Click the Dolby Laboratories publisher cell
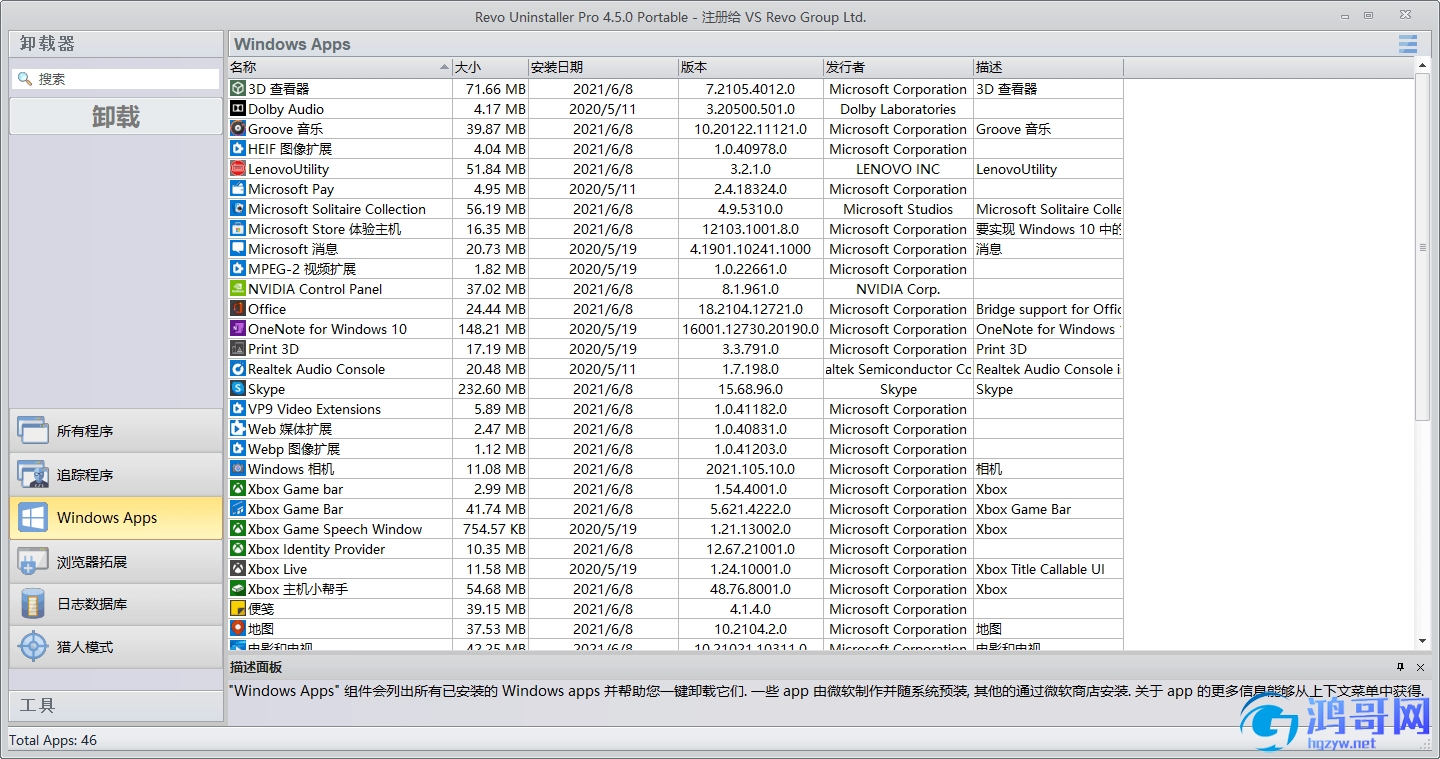The image size is (1440, 759). point(898,109)
